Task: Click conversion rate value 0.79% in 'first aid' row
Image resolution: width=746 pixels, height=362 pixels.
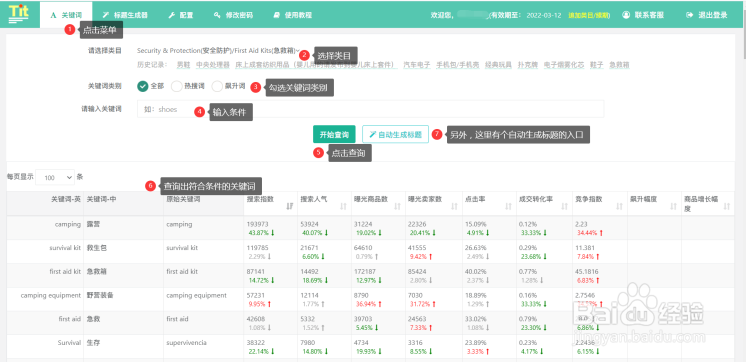Action: click(x=528, y=319)
